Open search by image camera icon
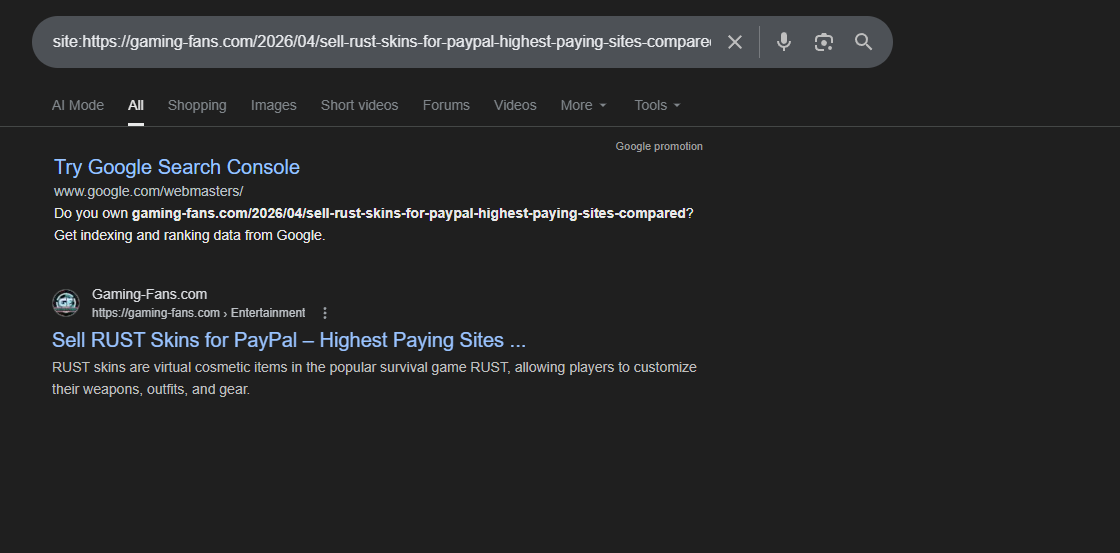Viewport: 1120px width, 553px height. pos(823,42)
